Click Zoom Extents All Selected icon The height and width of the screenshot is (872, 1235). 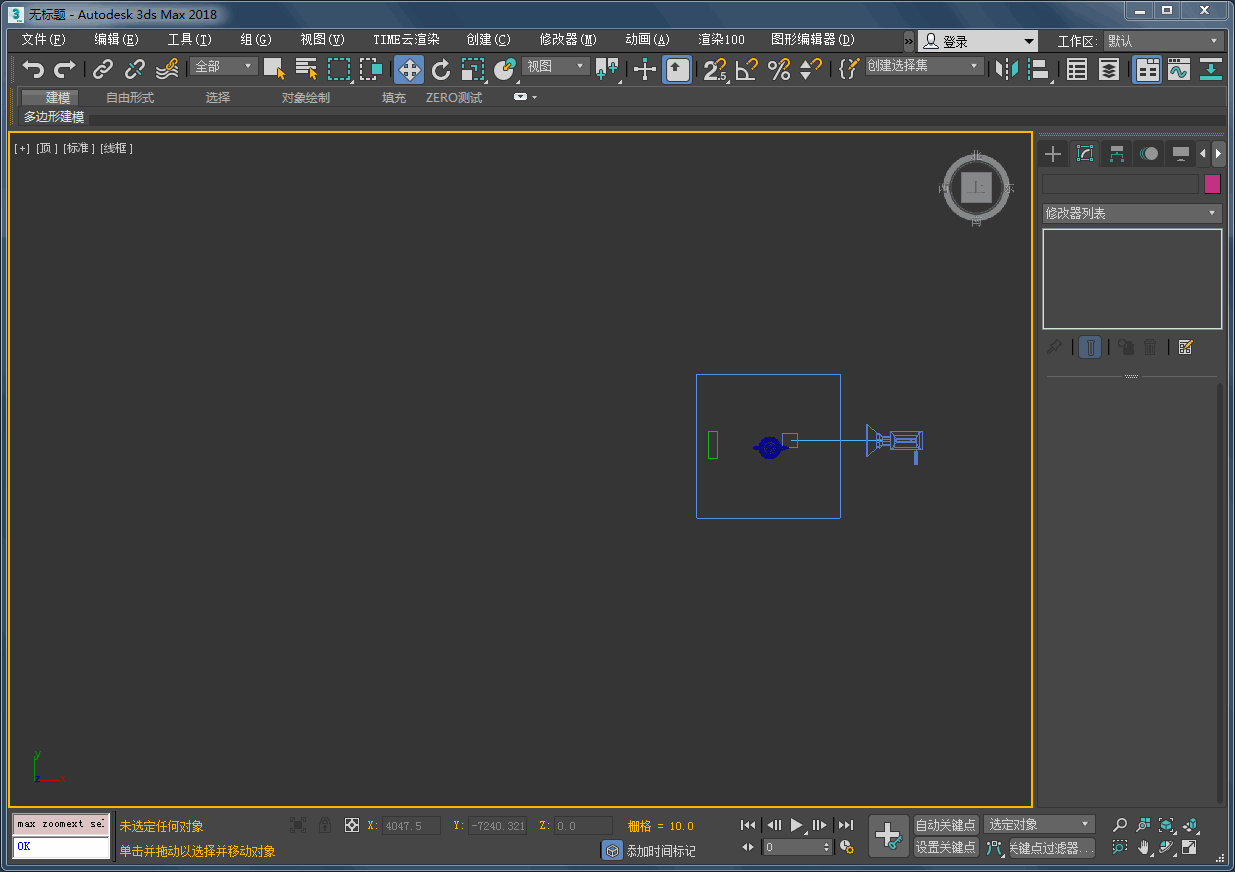click(1190, 825)
